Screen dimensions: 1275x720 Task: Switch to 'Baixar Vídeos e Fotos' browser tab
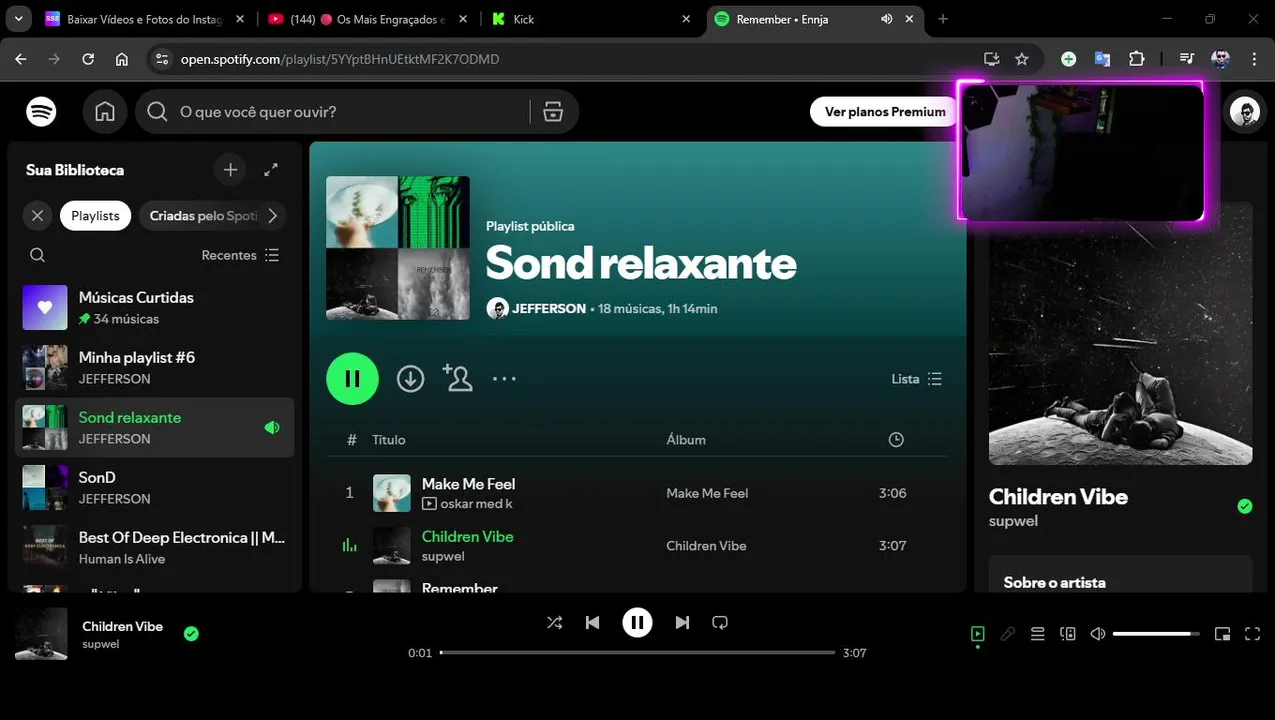tap(146, 19)
